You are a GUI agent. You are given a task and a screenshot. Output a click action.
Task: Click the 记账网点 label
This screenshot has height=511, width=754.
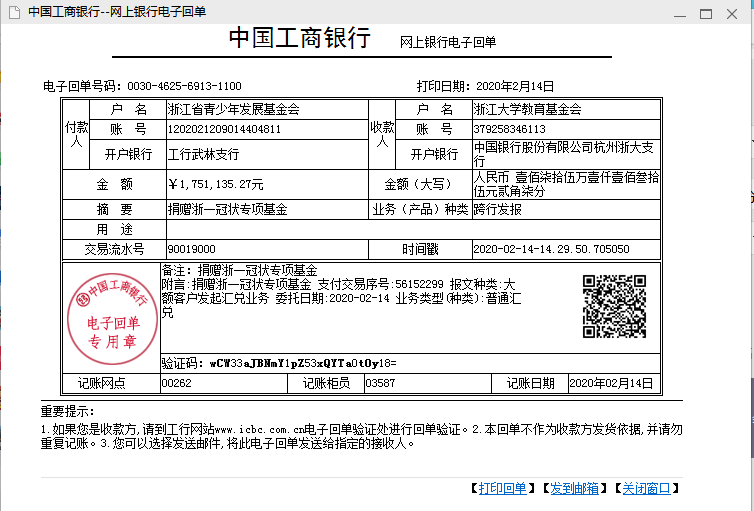pyautogui.click(x=101, y=383)
